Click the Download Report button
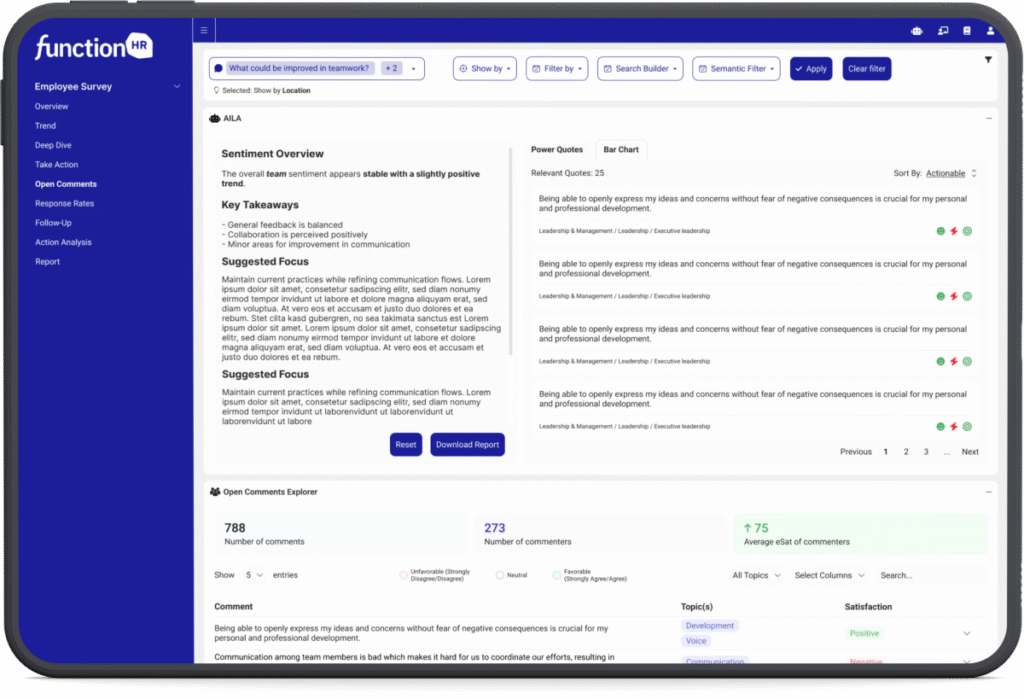Viewport: 1024px width, 699px height. [467, 444]
